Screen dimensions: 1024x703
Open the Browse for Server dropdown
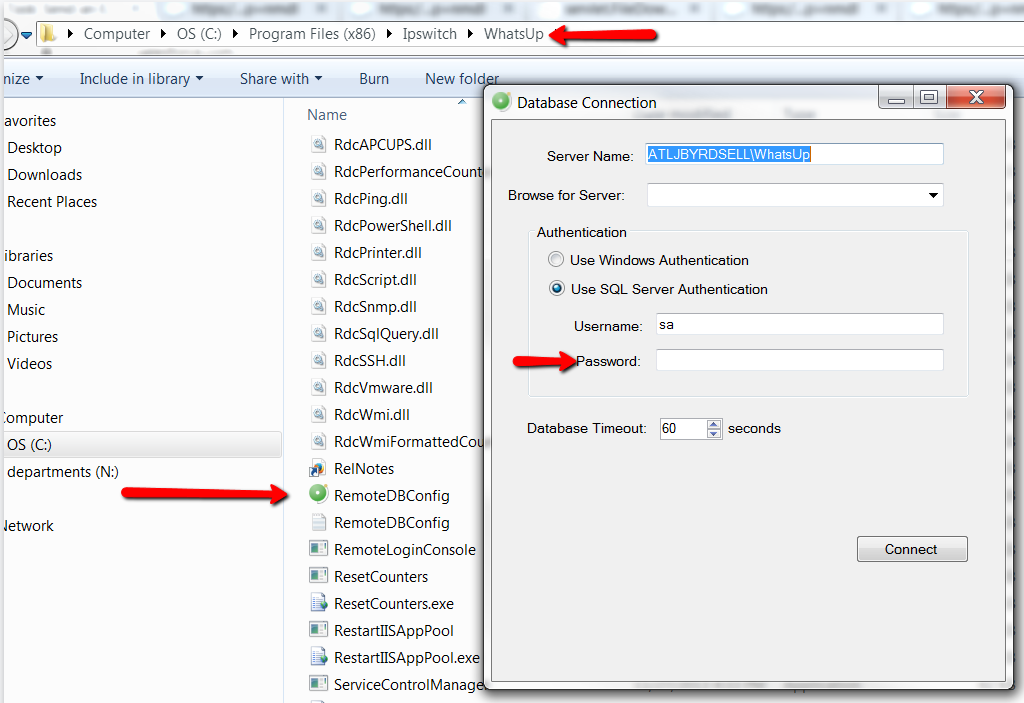click(933, 195)
